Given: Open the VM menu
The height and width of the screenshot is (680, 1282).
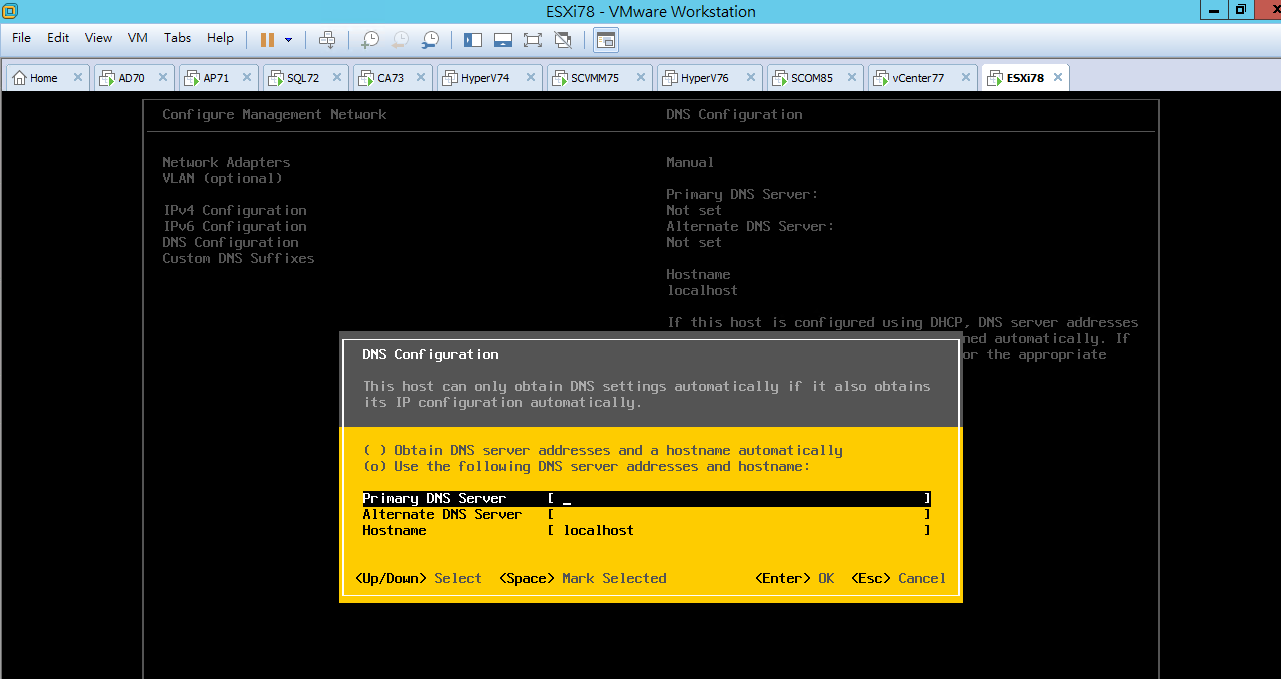Looking at the screenshot, I should (x=138, y=38).
